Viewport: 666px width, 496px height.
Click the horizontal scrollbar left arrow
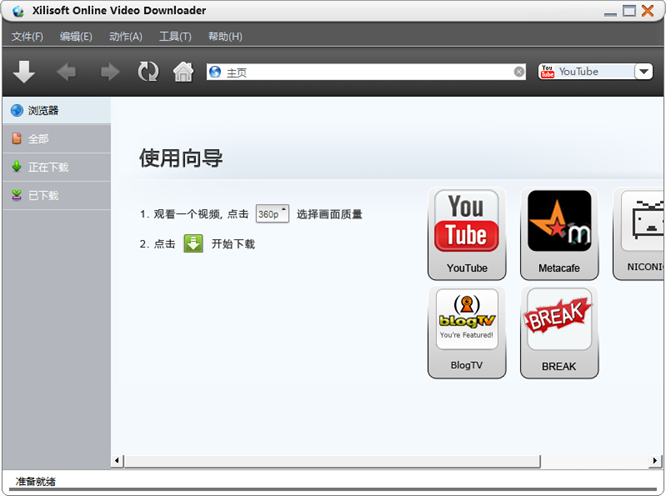coord(118,461)
